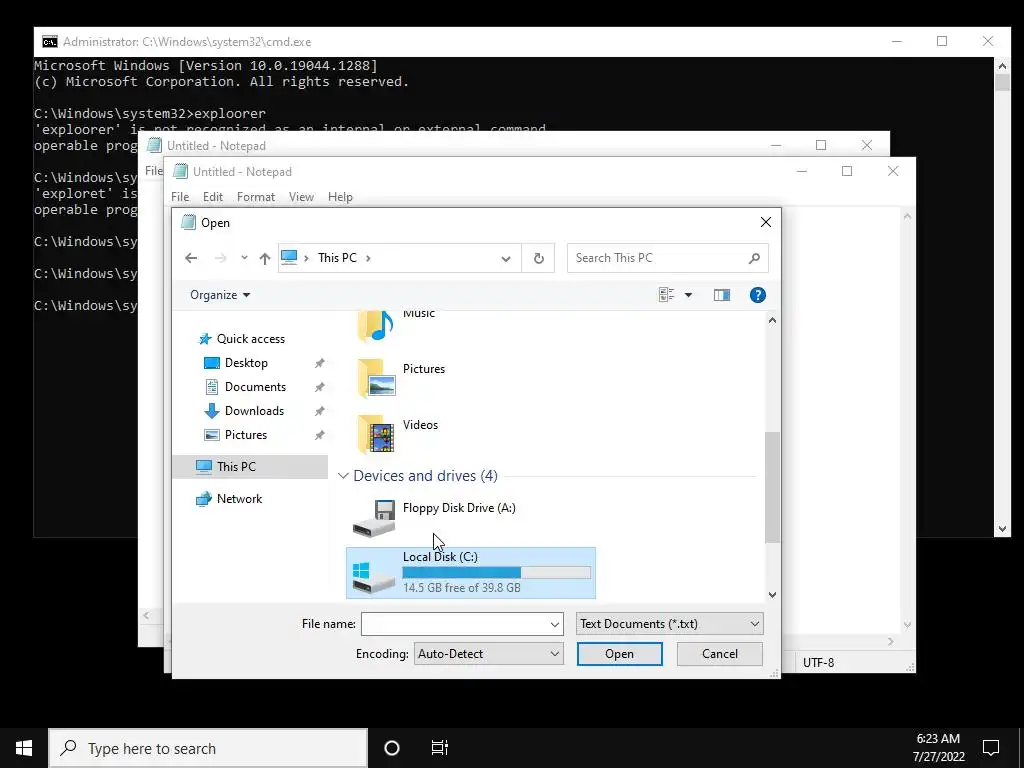The width and height of the screenshot is (1024, 768).
Task: Select Desktop in navigation pane
Action: 246,363
